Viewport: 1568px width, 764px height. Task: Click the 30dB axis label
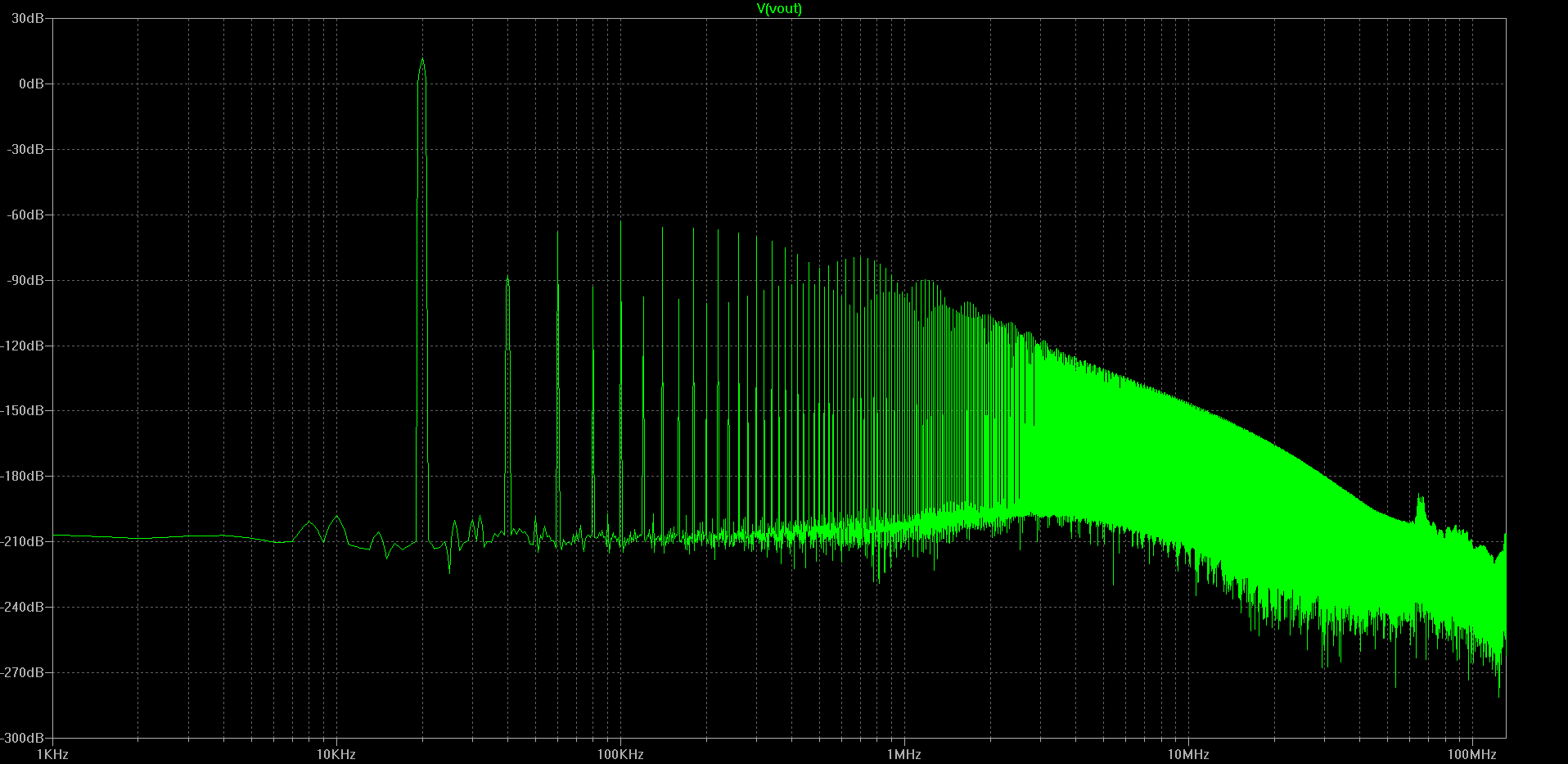point(28,18)
